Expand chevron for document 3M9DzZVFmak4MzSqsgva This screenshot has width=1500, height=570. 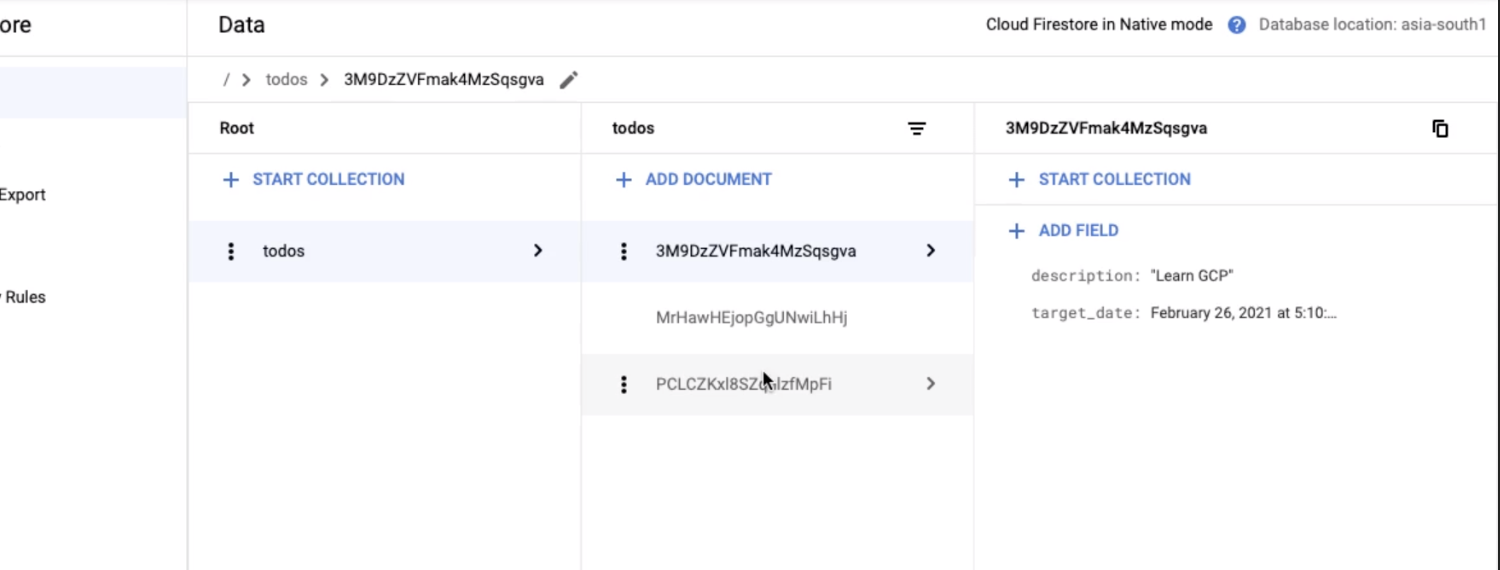tap(931, 251)
